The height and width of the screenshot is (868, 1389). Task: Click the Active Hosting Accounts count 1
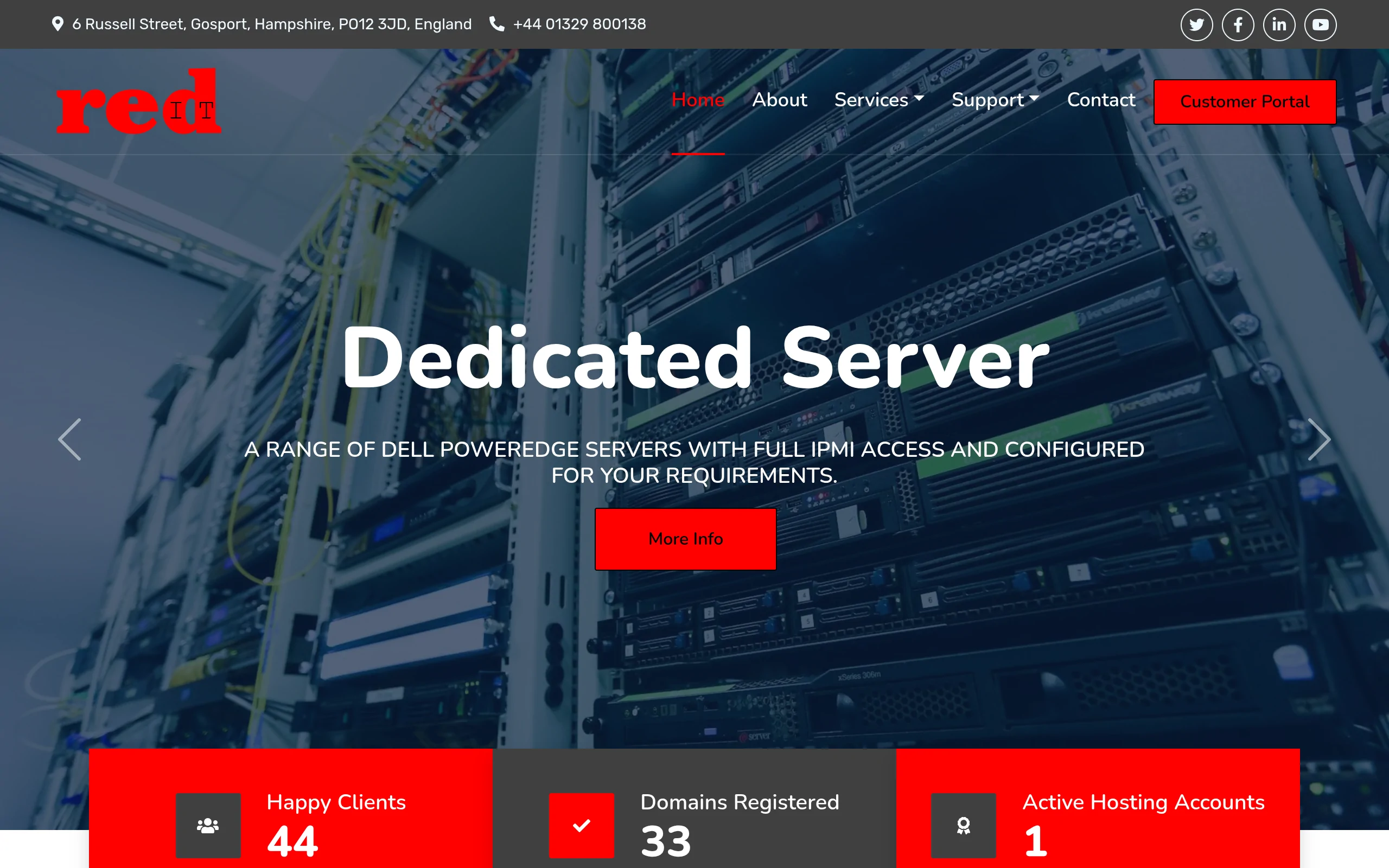pos(1035,841)
